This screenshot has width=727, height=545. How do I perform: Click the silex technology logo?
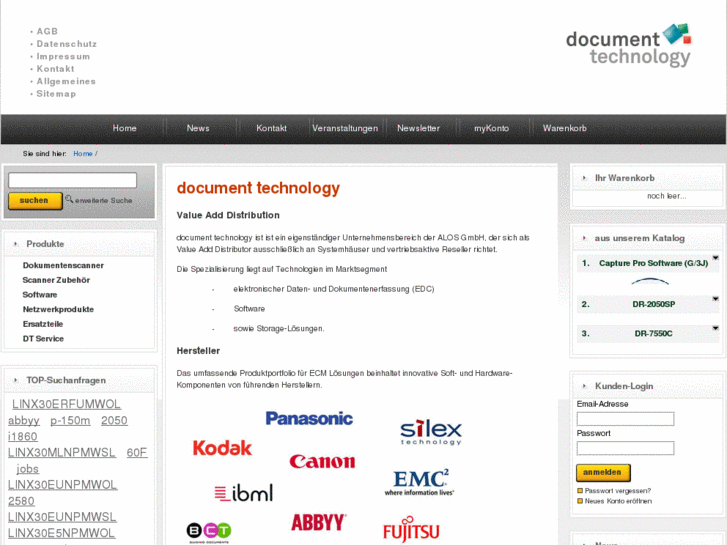[x=431, y=432]
